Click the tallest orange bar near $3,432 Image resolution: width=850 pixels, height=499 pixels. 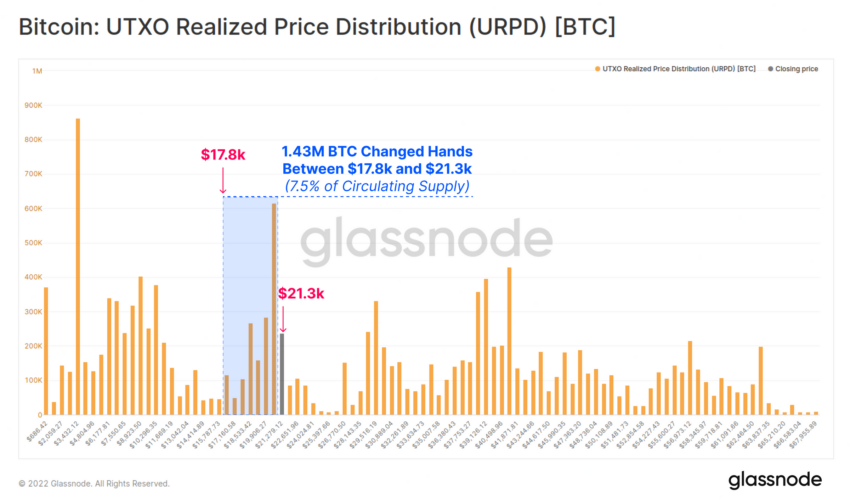(78, 267)
